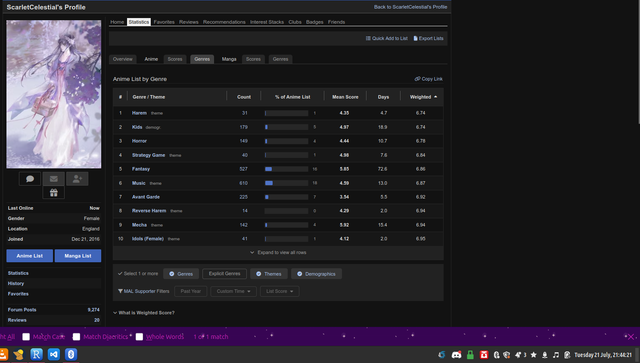Click the Music percentage bar
The width and height of the screenshot is (640, 363).
pos(286,183)
